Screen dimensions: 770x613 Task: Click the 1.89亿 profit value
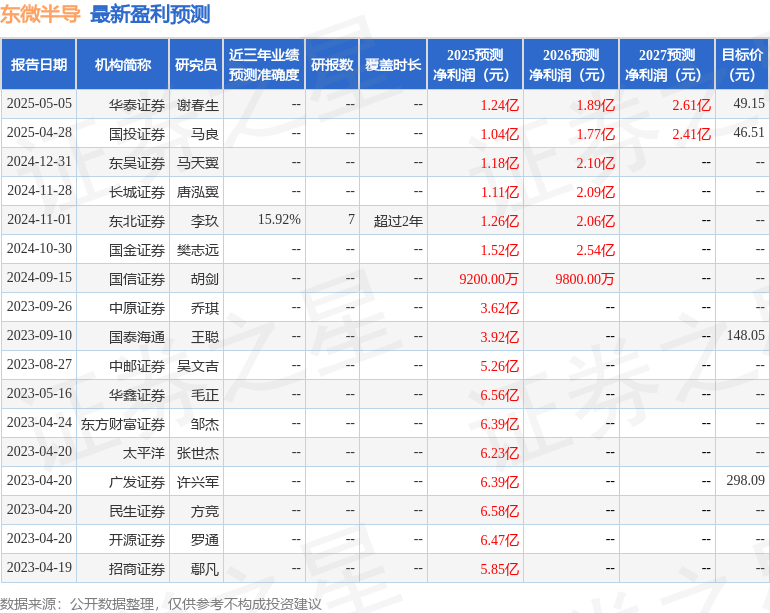(595, 105)
